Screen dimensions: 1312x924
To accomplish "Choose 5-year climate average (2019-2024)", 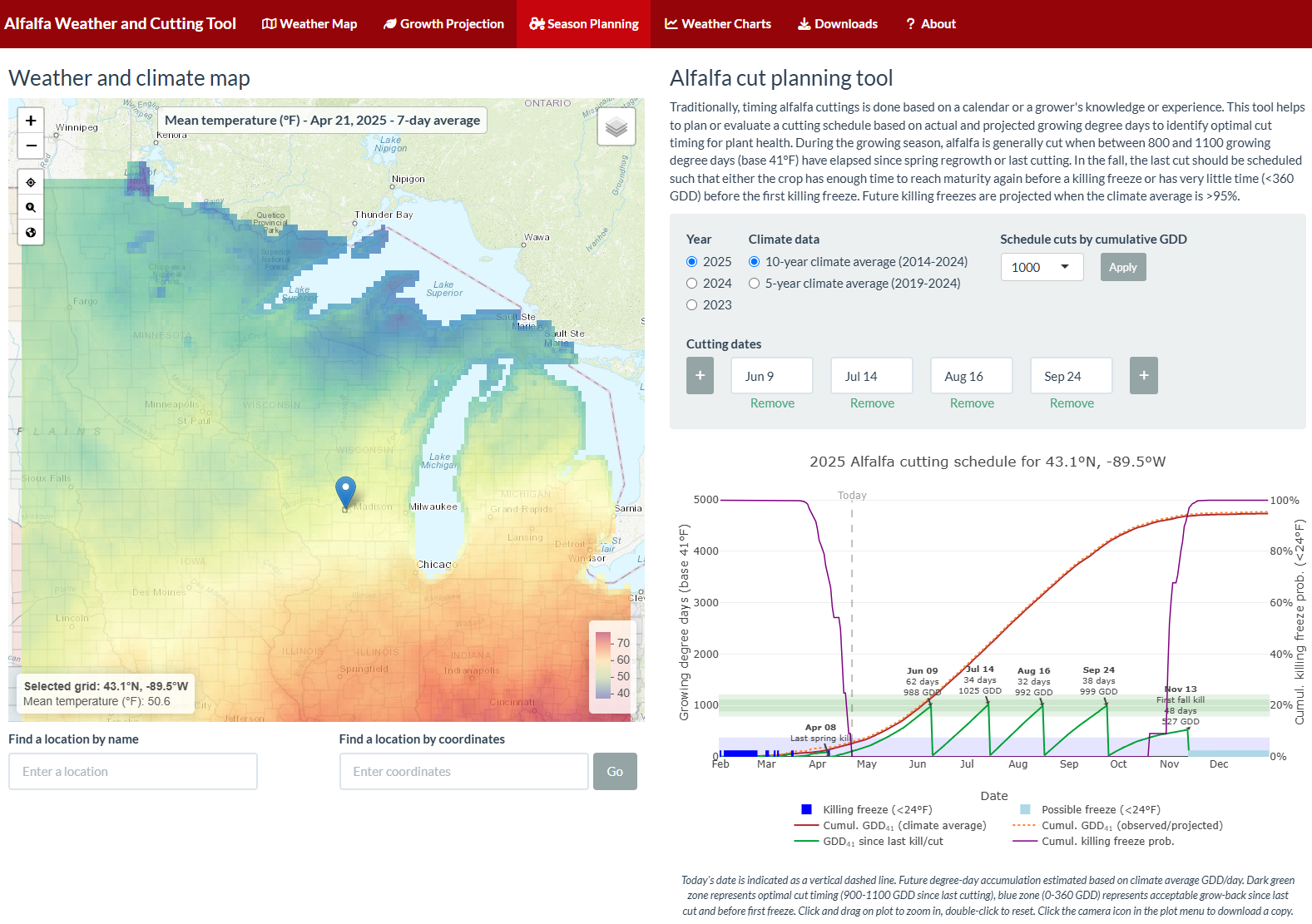I will coord(754,284).
